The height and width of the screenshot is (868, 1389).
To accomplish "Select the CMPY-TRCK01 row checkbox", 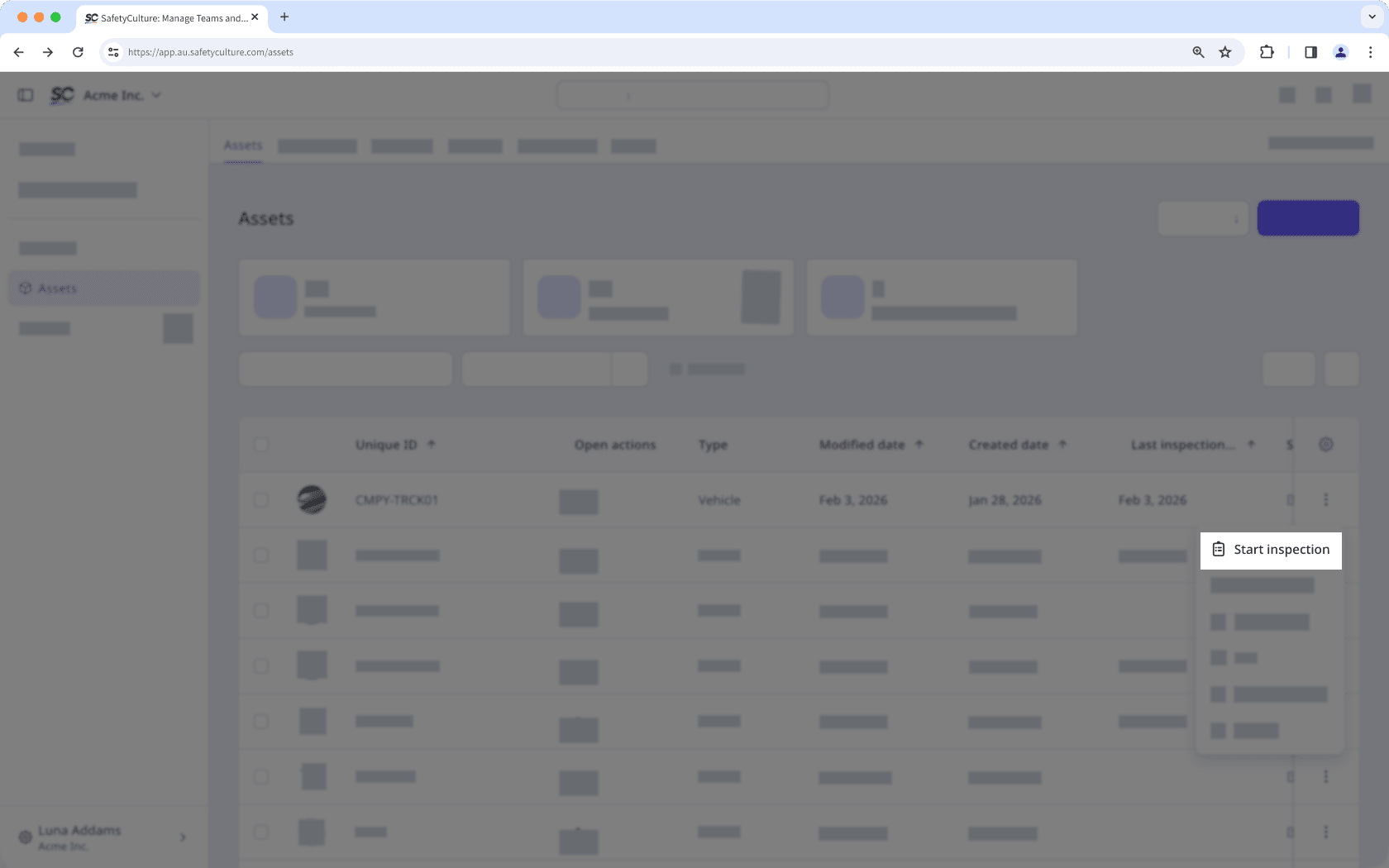I will (261, 500).
